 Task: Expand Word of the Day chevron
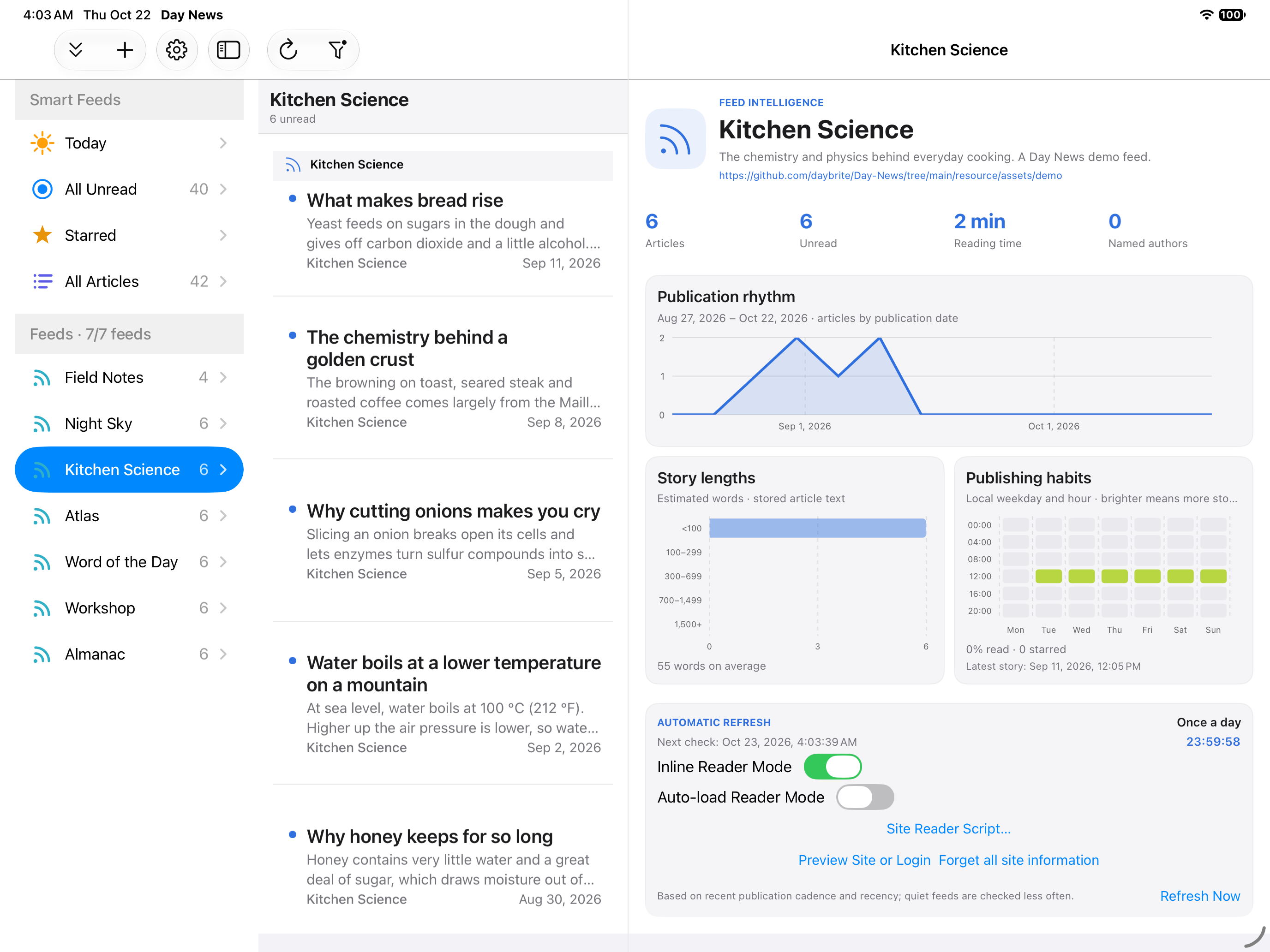tap(223, 562)
